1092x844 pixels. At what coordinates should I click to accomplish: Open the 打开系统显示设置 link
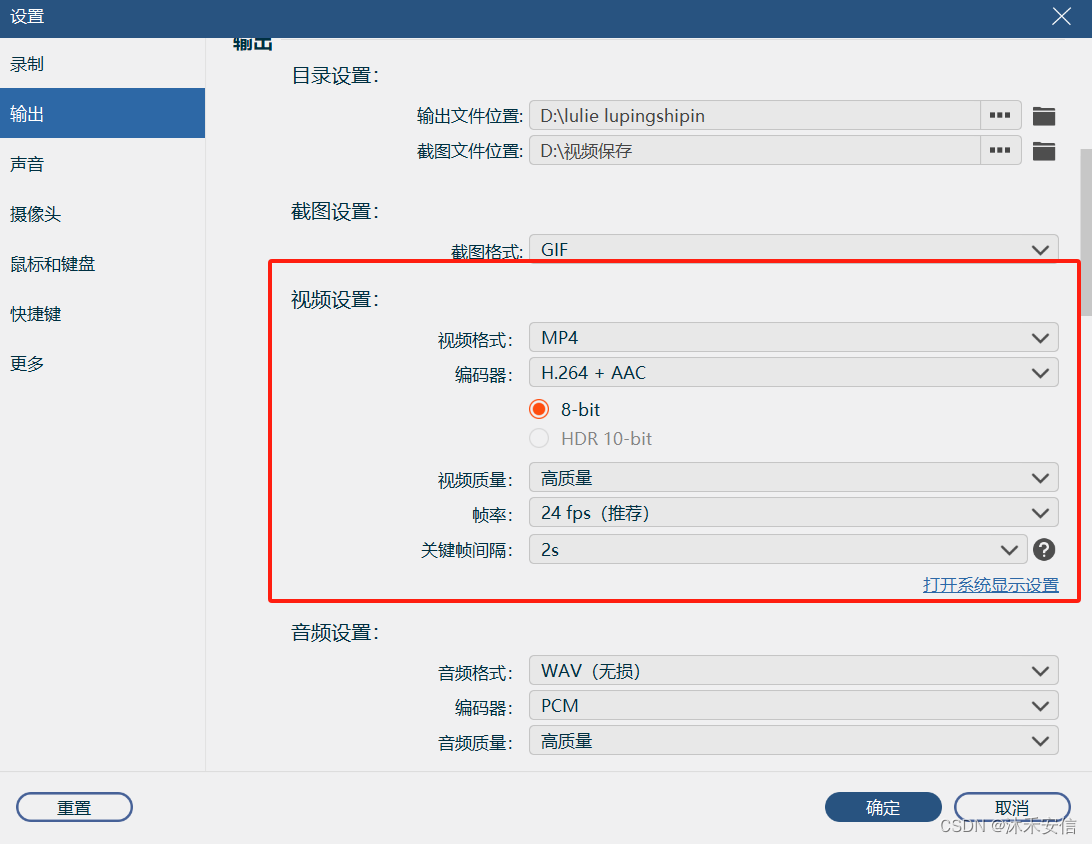990,585
